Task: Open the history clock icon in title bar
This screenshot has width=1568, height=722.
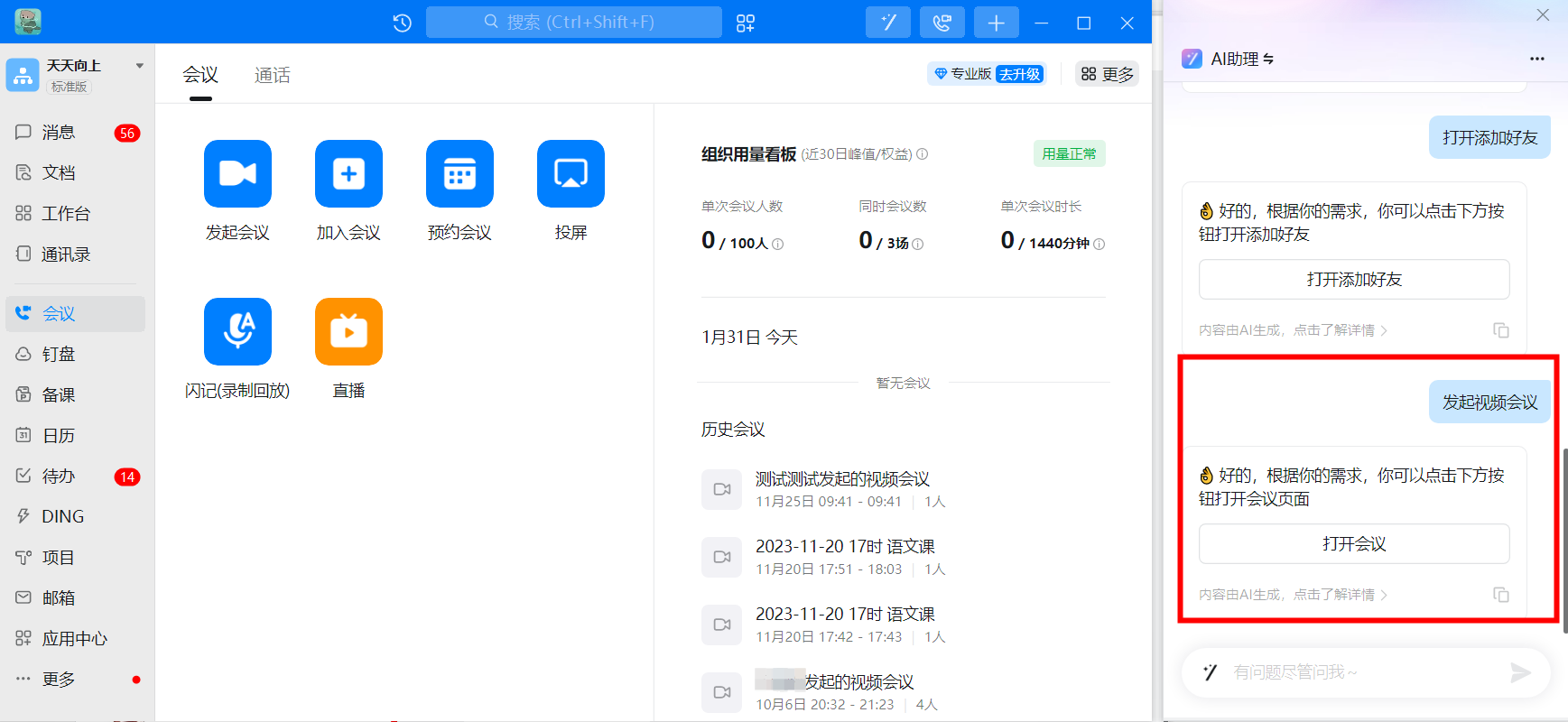Action: point(403,23)
